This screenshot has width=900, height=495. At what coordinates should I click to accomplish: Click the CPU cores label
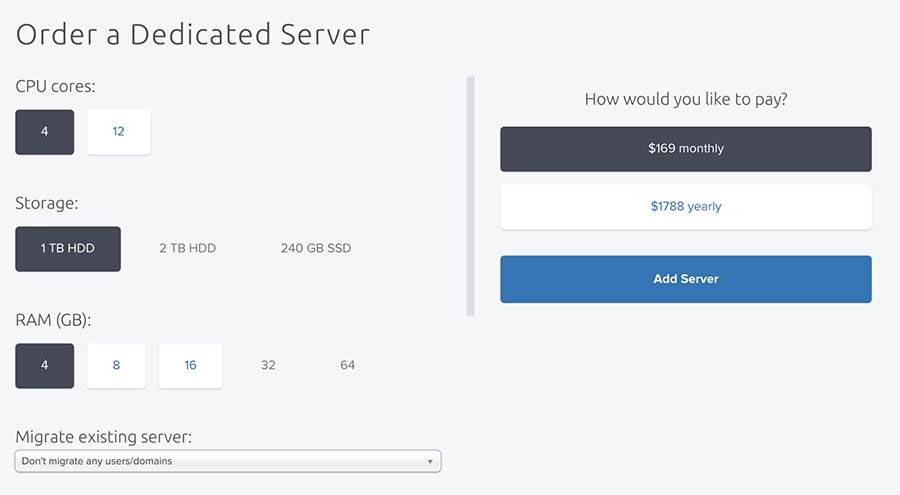(56, 87)
